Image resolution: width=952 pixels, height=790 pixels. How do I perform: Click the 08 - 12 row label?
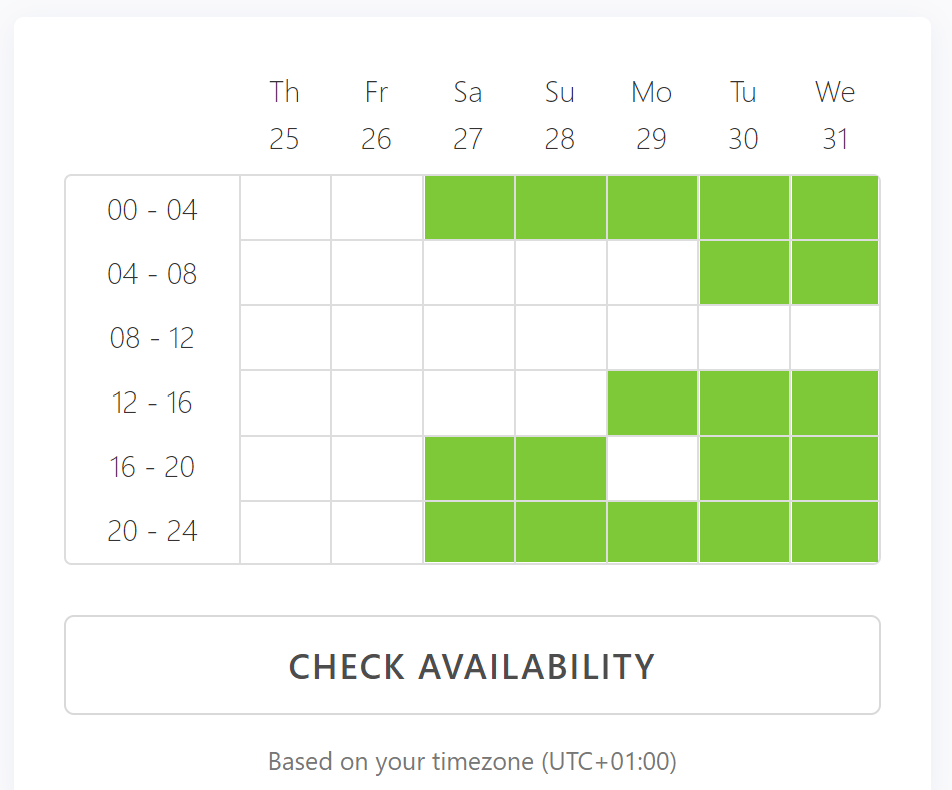click(x=153, y=338)
